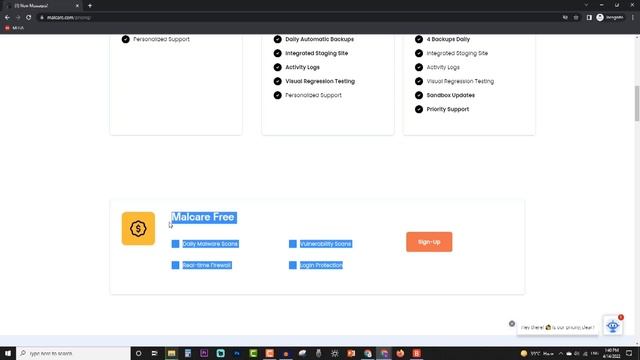The height and width of the screenshot is (360, 640).
Task: Click Real-time Firewall text
Action: pos(207,265)
